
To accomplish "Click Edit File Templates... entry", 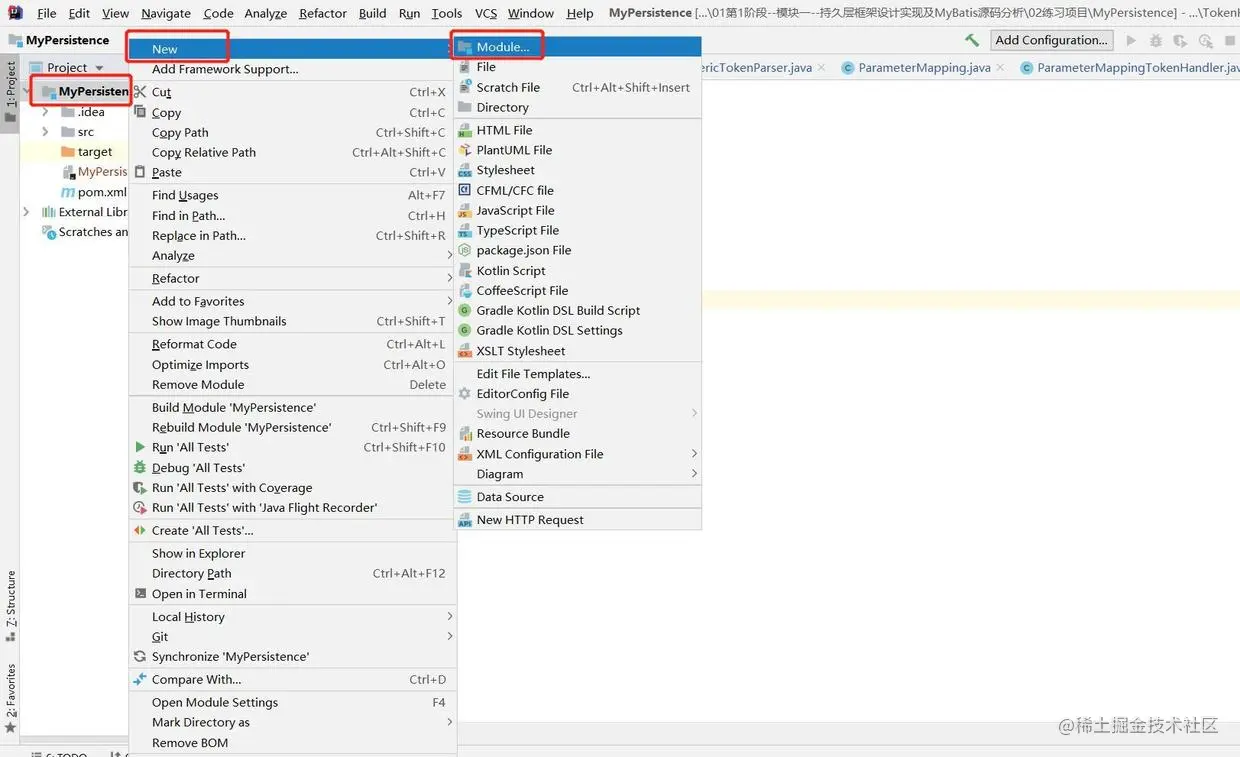I will pos(577,373).
